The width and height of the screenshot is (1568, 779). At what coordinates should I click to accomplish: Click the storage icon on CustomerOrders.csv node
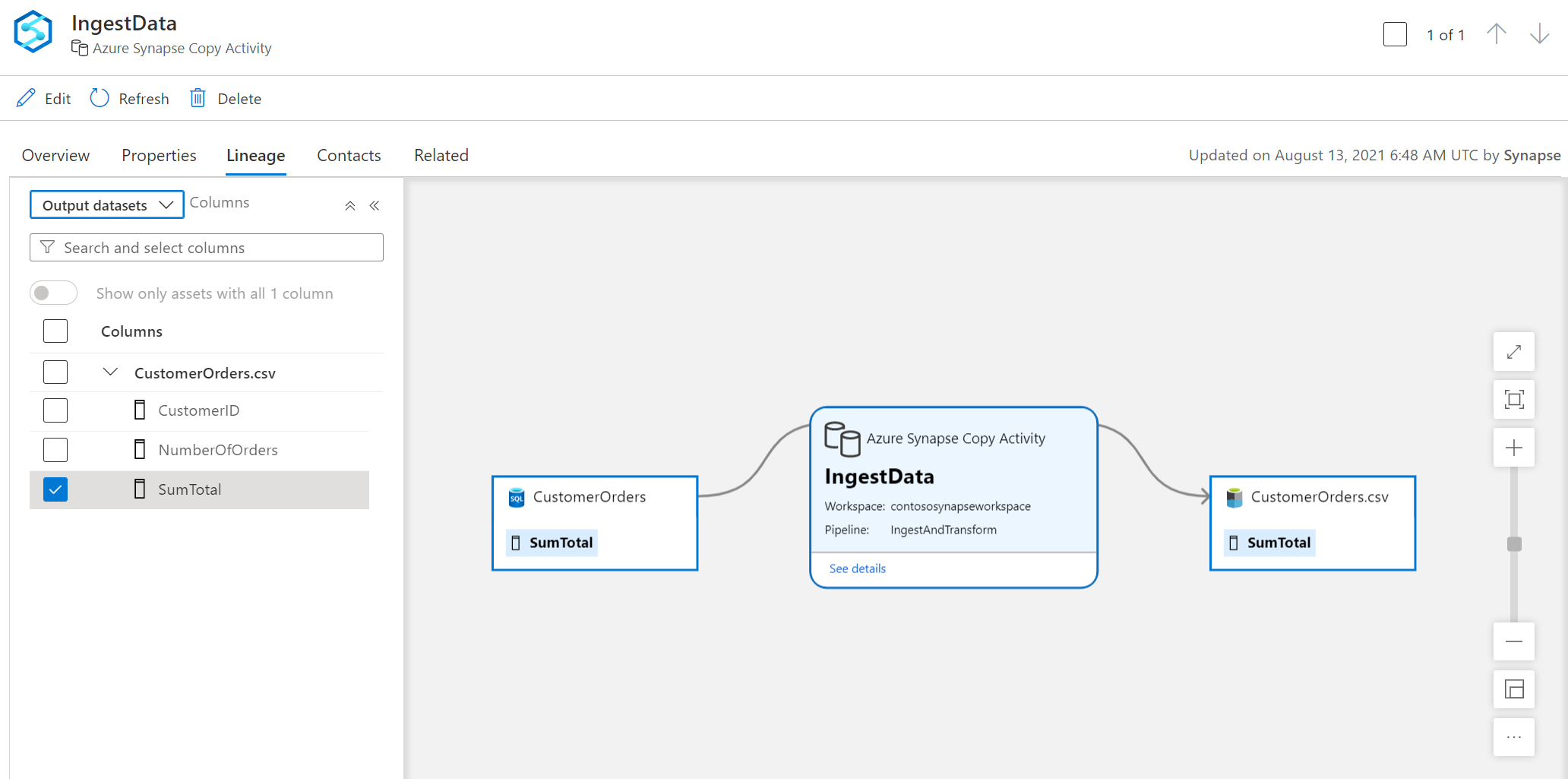(x=1234, y=497)
